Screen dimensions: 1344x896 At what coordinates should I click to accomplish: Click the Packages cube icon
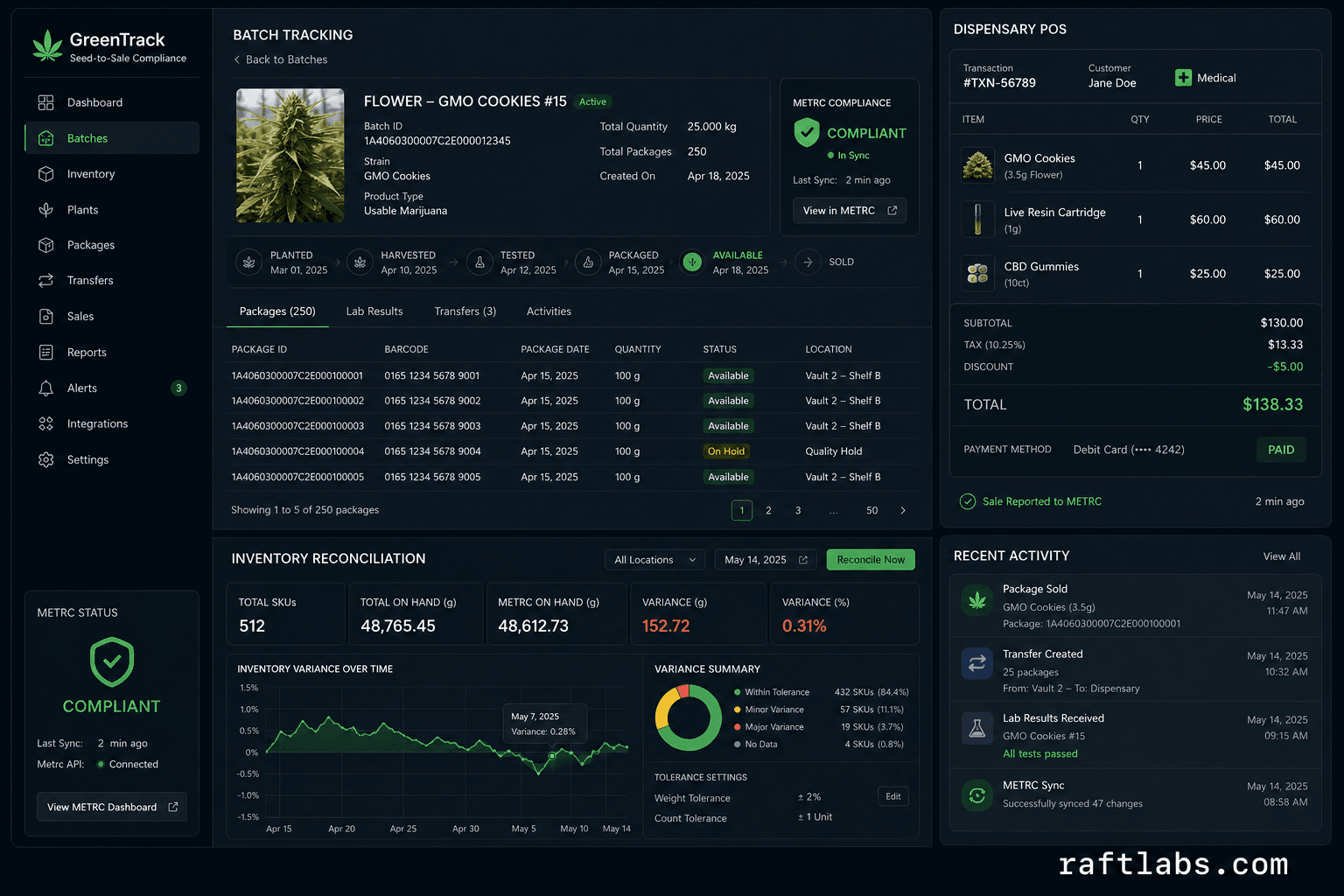[x=46, y=245]
